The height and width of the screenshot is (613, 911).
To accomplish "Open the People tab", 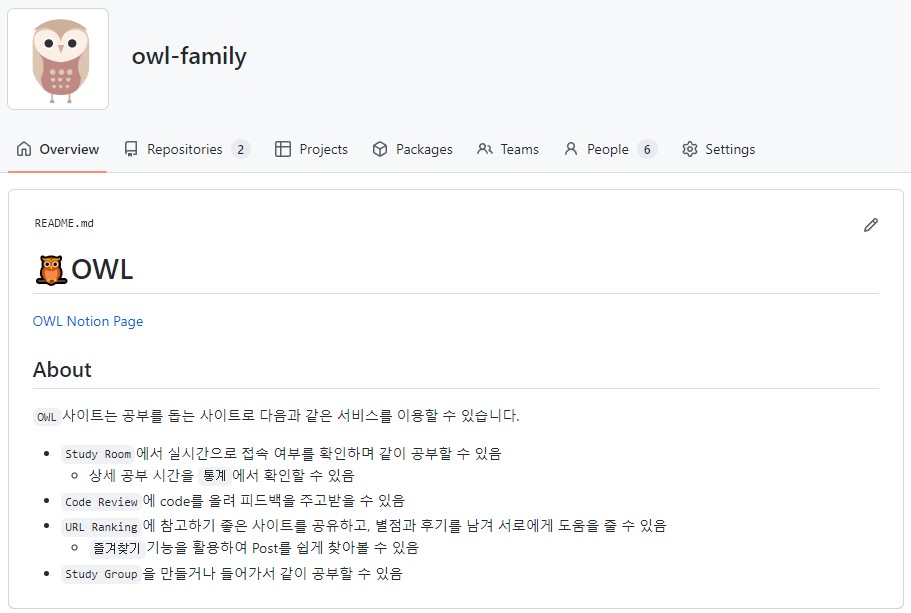I will pos(607,149).
